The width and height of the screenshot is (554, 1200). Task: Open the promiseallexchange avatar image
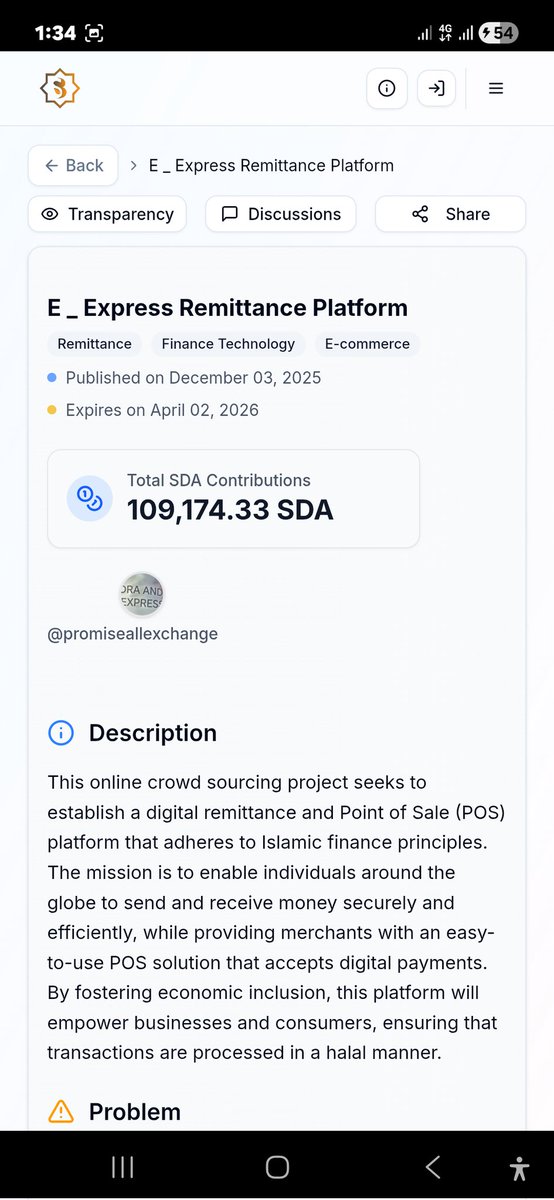click(x=142, y=596)
